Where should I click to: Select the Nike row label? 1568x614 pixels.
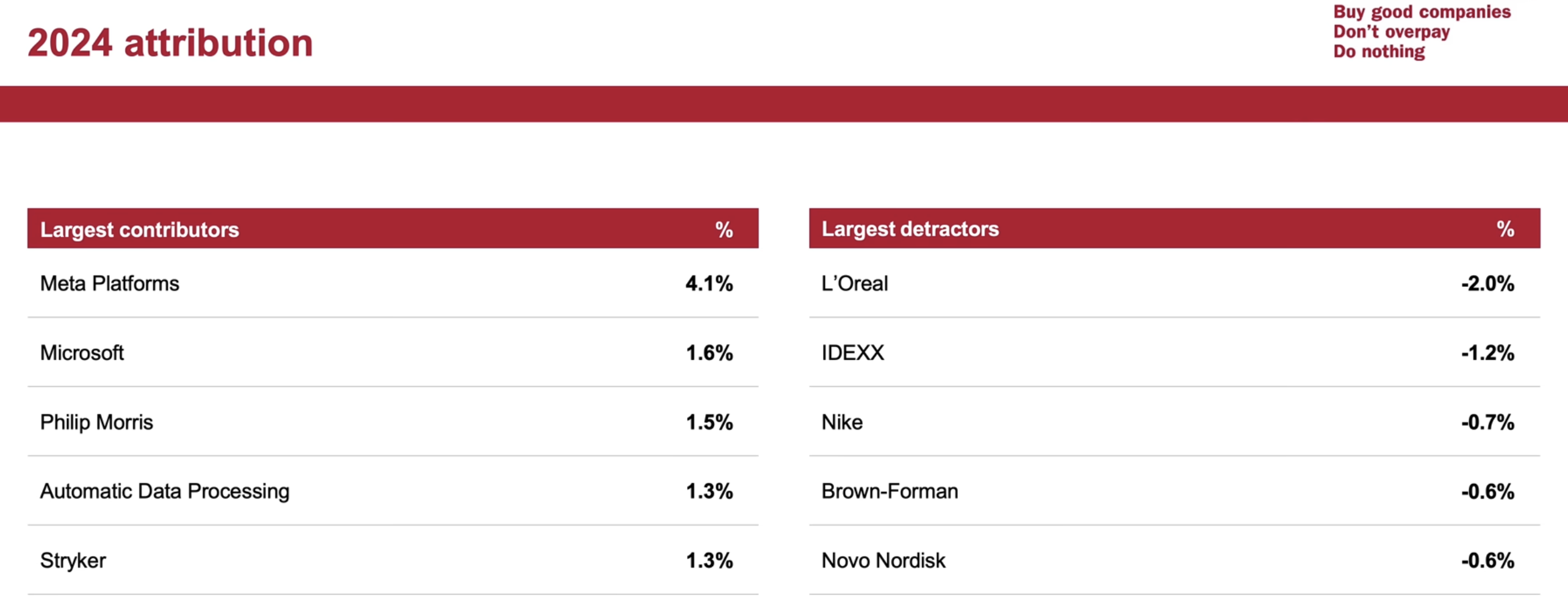[x=842, y=422]
